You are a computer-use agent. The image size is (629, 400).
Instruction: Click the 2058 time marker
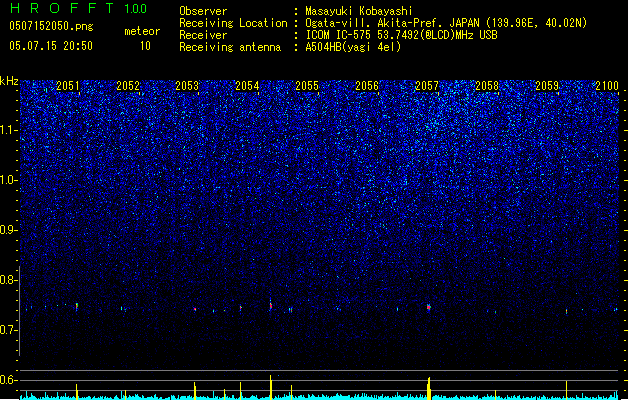(x=487, y=86)
